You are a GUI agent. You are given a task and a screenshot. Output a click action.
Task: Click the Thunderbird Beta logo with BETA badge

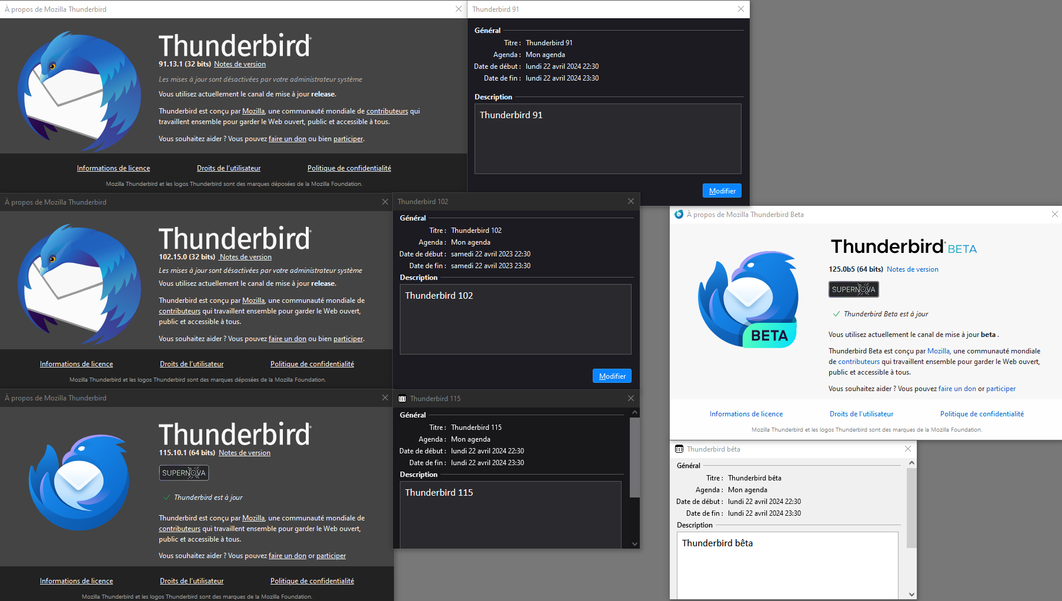(x=747, y=300)
